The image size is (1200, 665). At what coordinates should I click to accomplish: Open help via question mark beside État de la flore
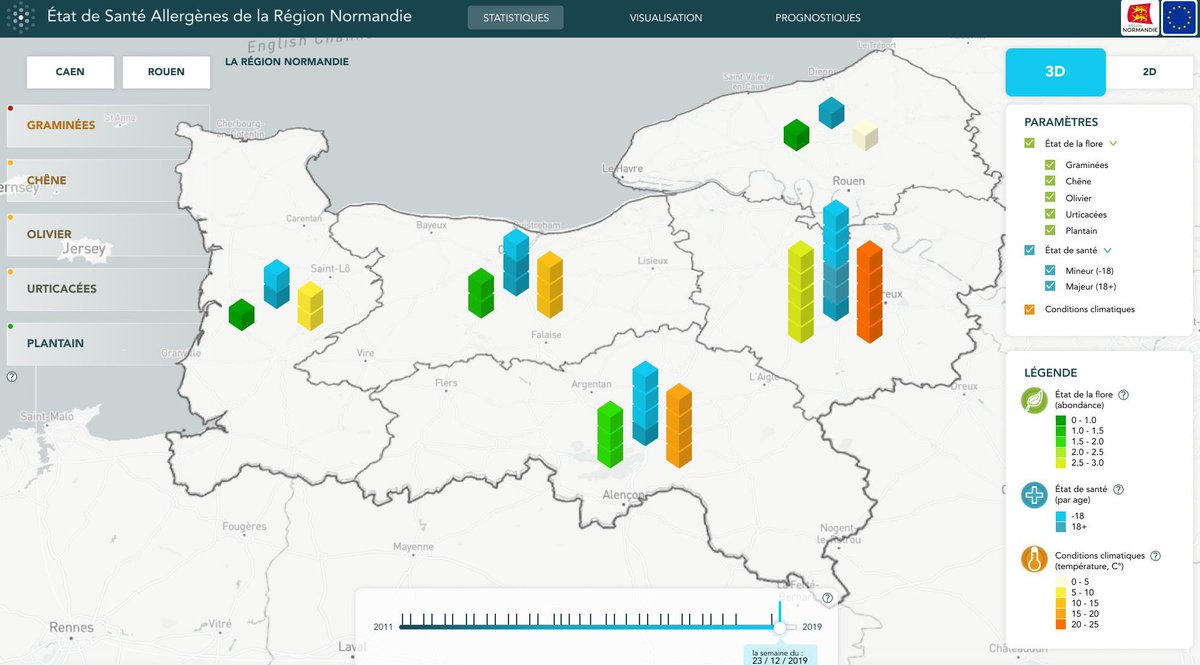[1122, 393]
